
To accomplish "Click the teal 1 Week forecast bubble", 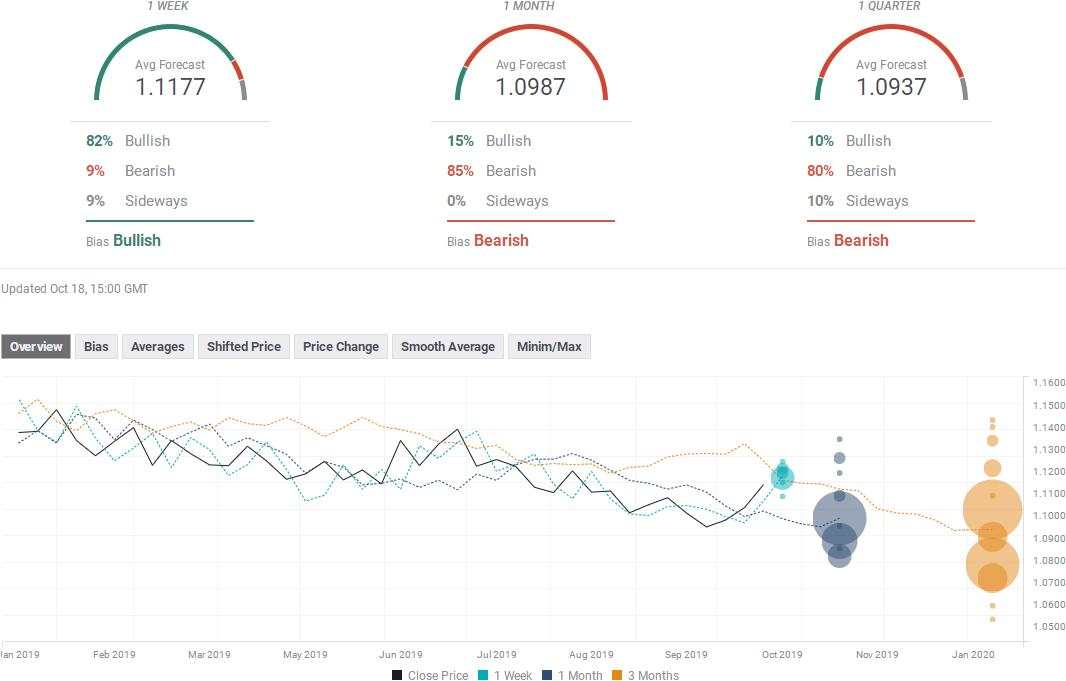I will [x=782, y=476].
